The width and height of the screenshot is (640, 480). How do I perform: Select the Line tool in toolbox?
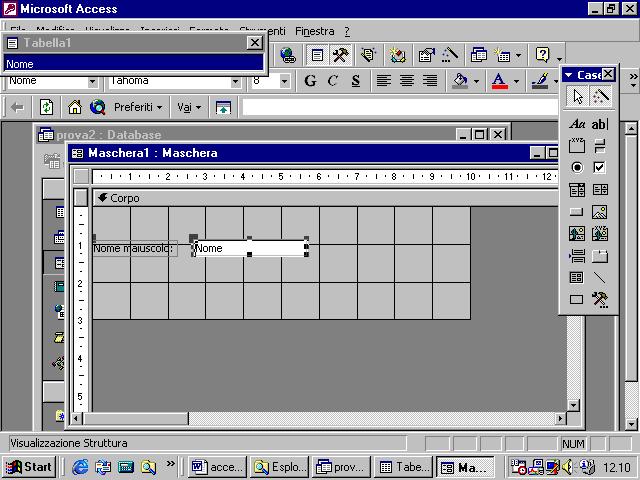pos(600,278)
